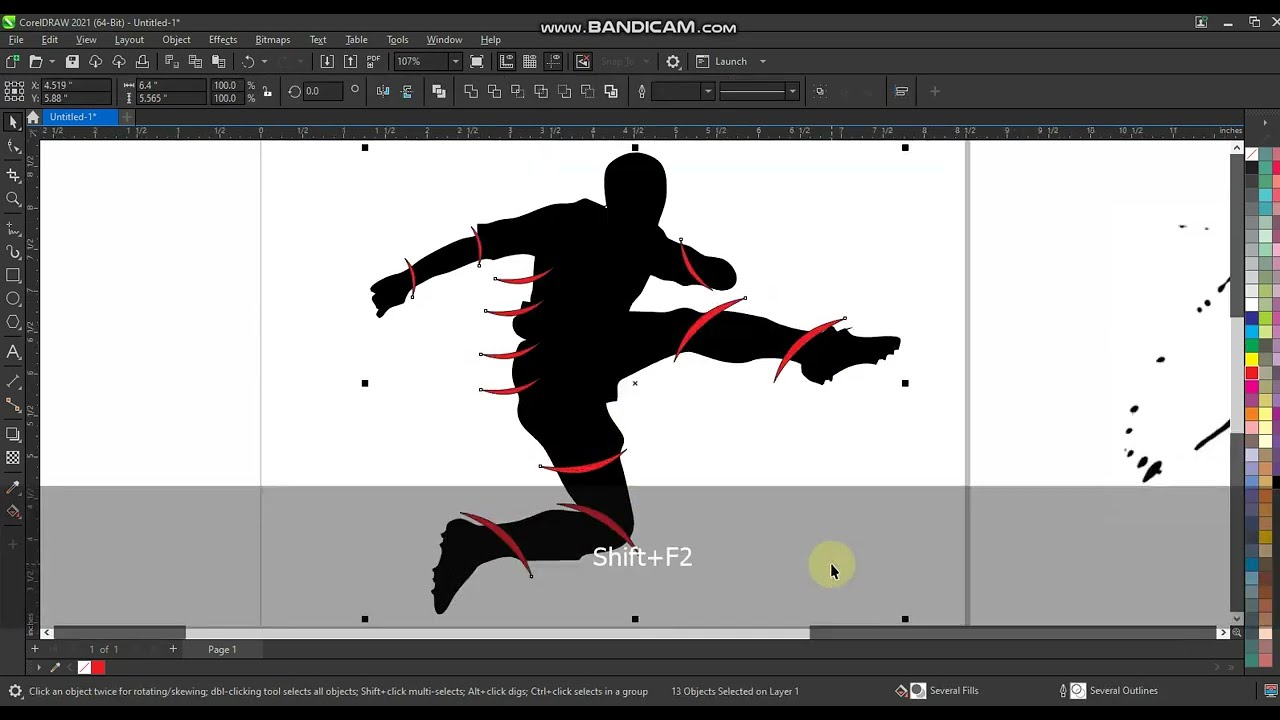Click the X position input field
Image resolution: width=1280 pixels, height=720 pixels.
75,86
